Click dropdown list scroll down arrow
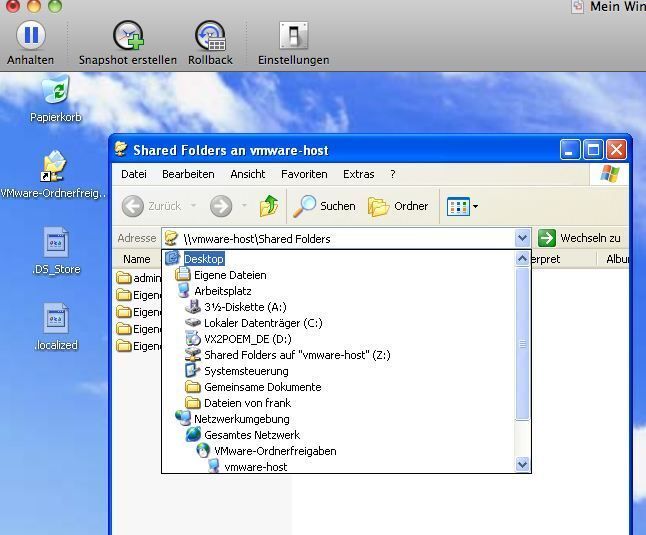646x535 pixels. (522, 465)
